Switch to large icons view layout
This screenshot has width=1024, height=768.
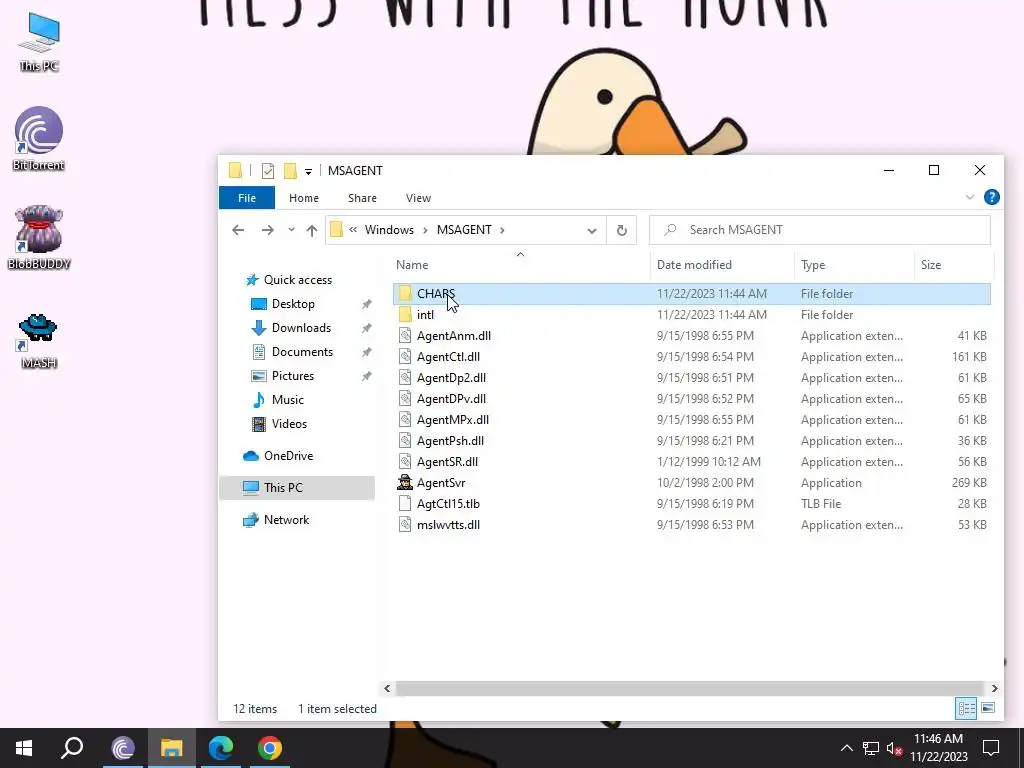988,708
